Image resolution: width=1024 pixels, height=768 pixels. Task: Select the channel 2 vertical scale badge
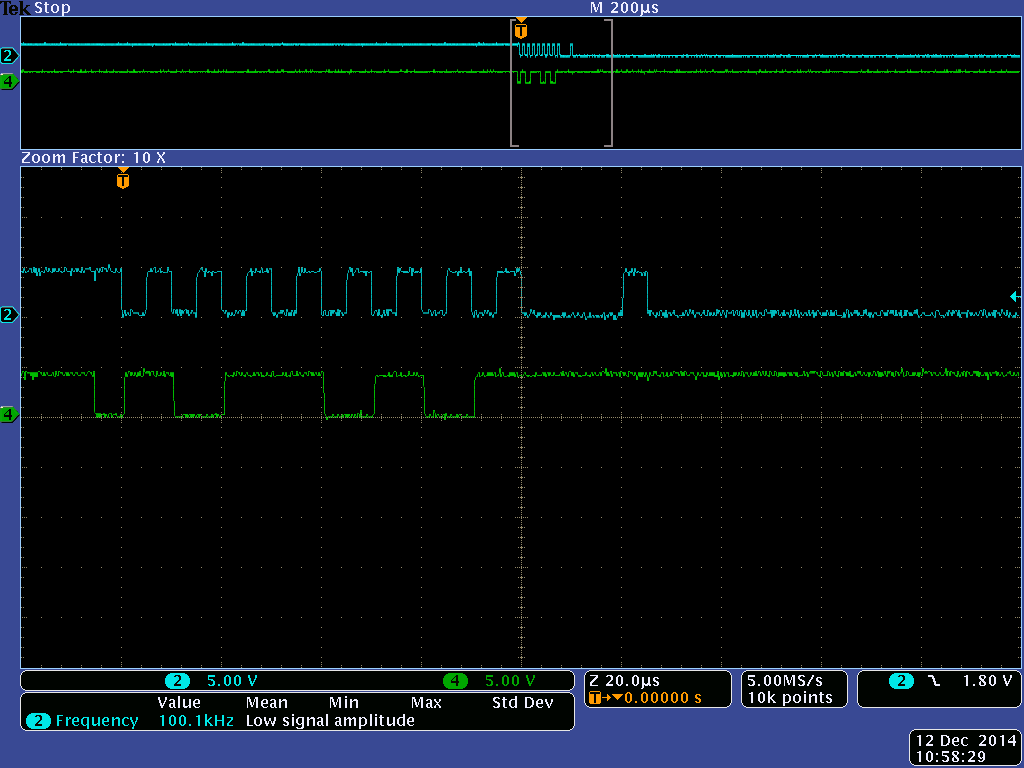coord(177,681)
